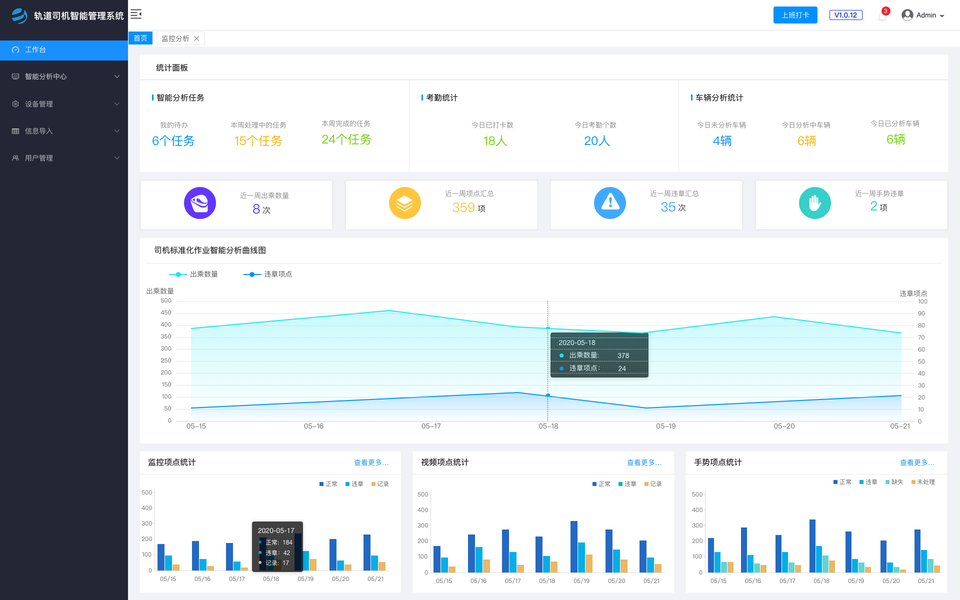Viewport: 960px width, 600px height.
Task: Expand 用户管理 menu chevron
Action: pyautogui.click(x=117, y=158)
